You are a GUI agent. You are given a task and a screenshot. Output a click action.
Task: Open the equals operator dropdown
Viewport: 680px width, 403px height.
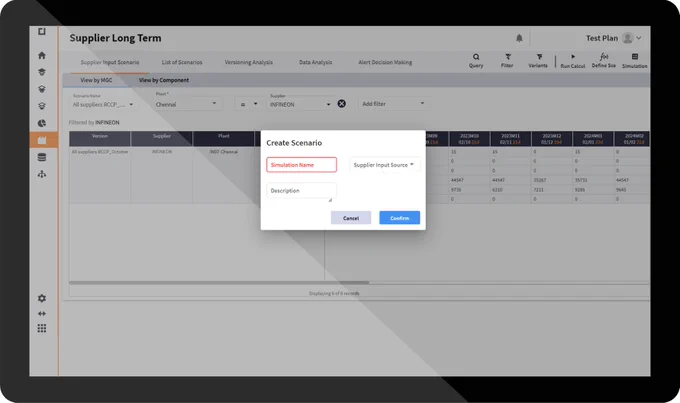249,104
